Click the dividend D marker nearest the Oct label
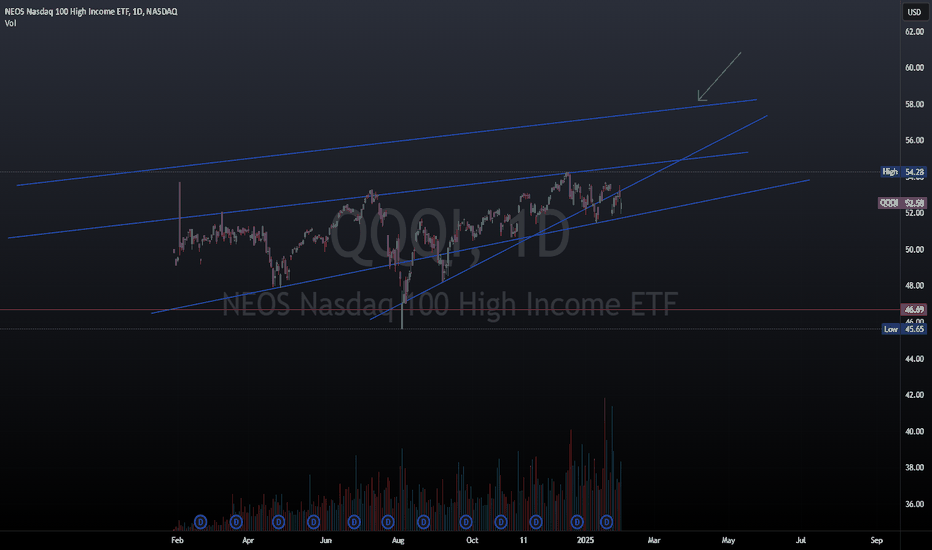This screenshot has height=550, width=932. coord(466,522)
